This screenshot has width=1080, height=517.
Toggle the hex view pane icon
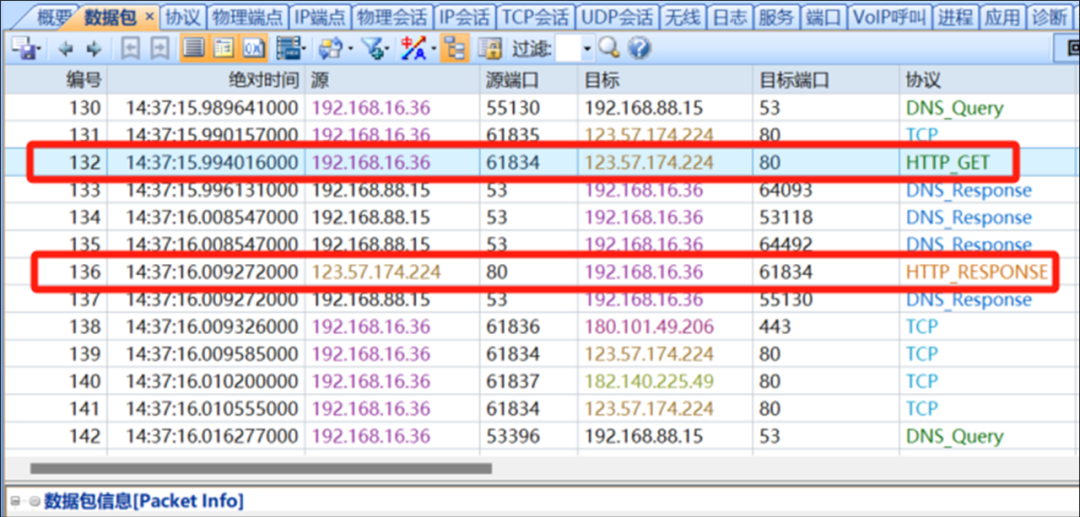[x=253, y=48]
